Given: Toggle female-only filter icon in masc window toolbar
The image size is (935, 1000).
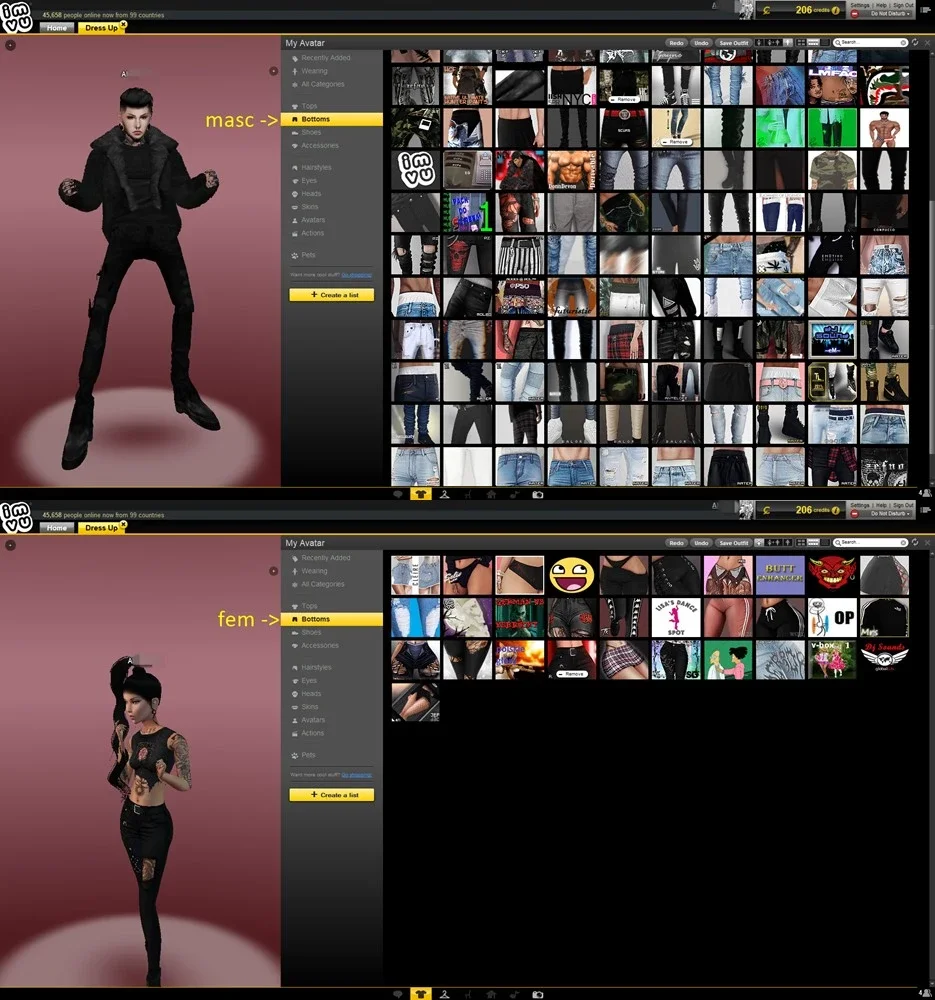Looking at the screenshot, I should coord(759,42).
